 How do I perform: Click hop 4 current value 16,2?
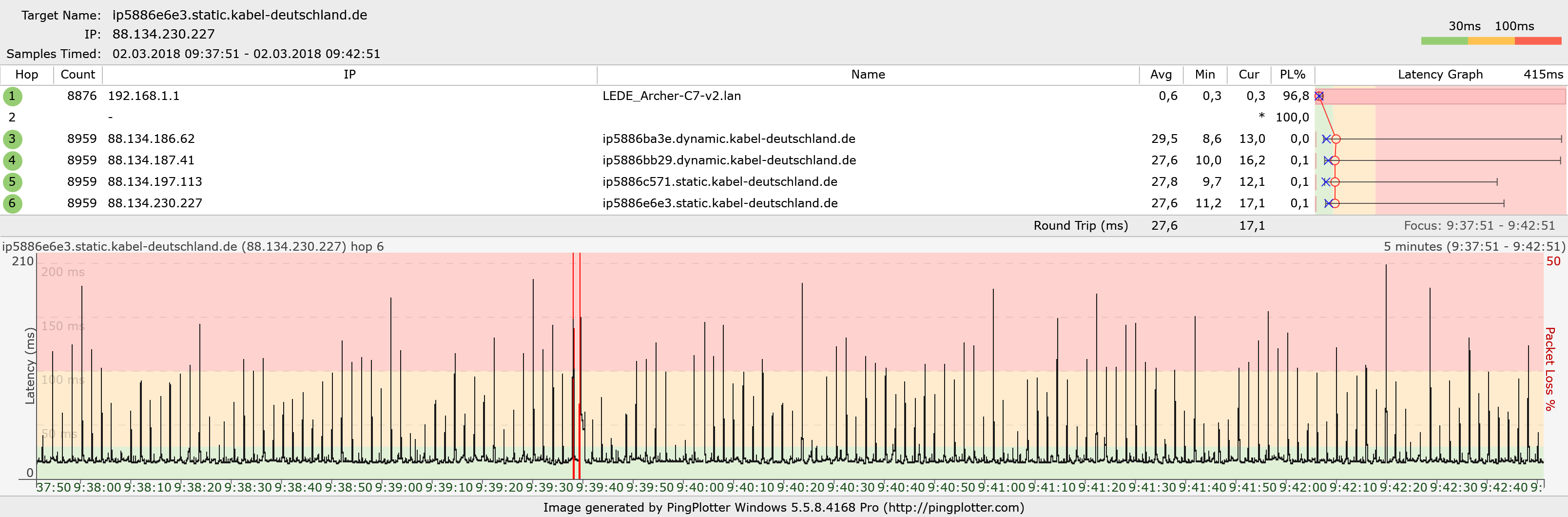(1252, 161)
